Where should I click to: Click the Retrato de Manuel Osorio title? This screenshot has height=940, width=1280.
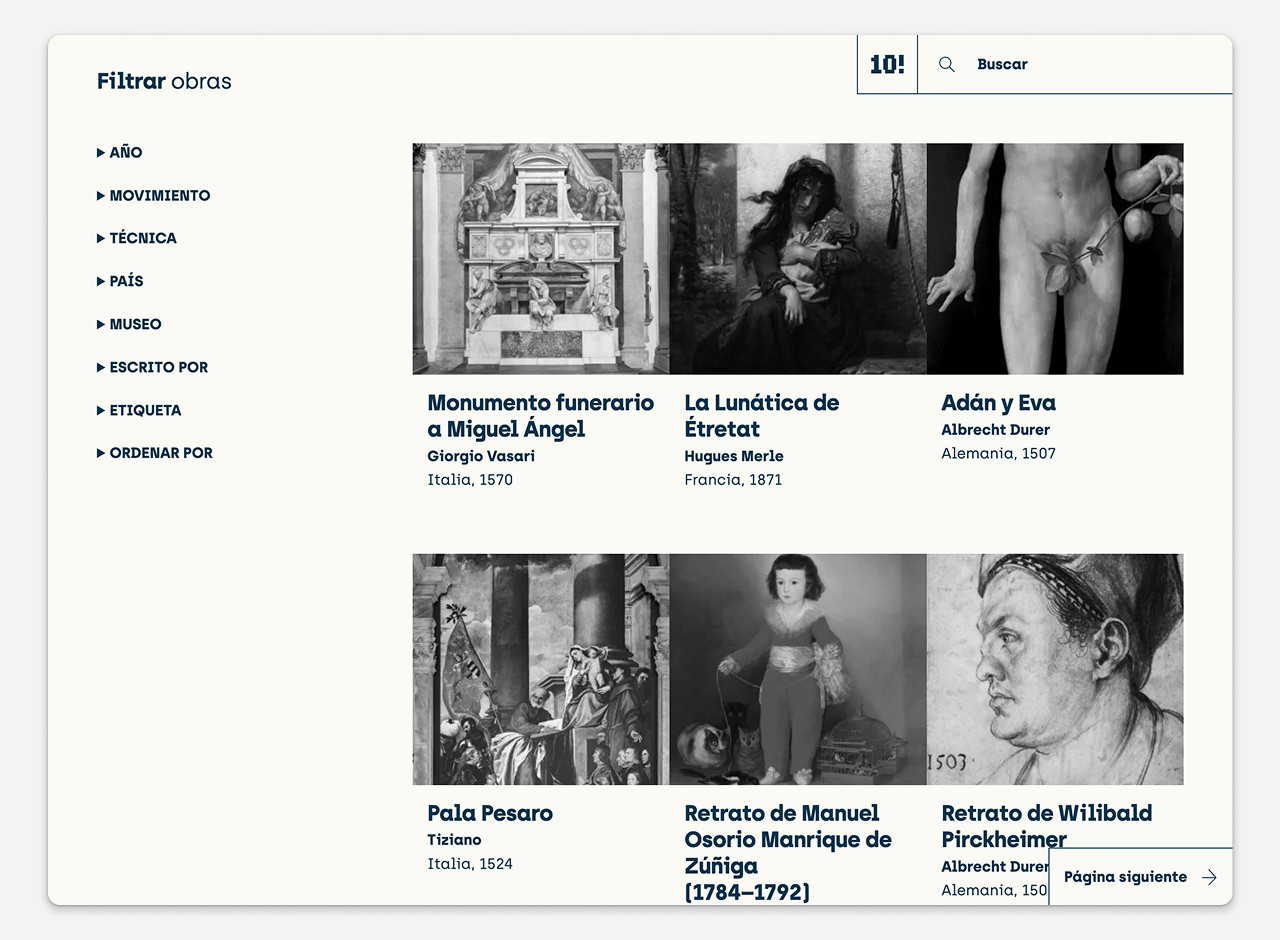[787, 852]
